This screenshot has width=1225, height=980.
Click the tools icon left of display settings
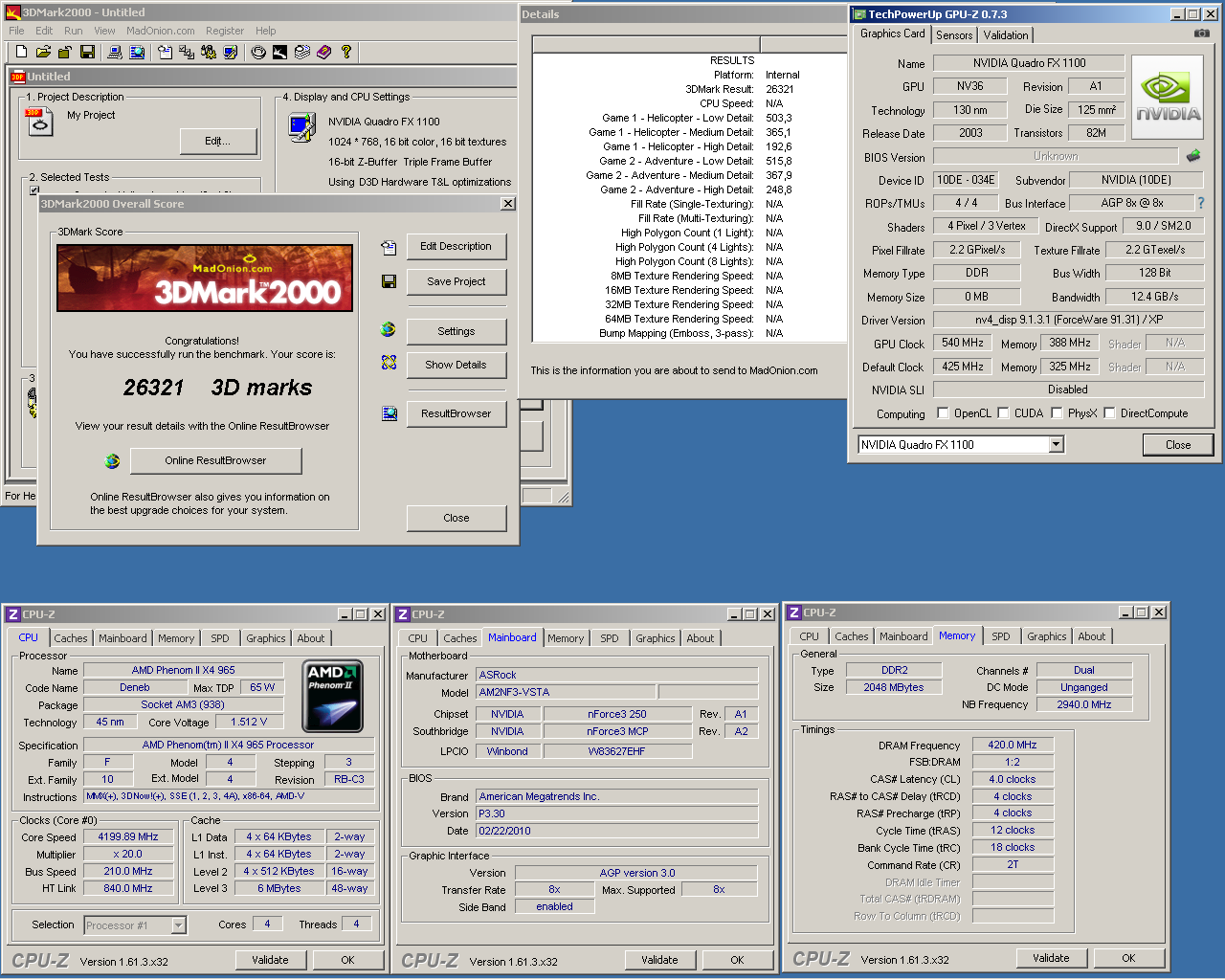tap(209, 52)
